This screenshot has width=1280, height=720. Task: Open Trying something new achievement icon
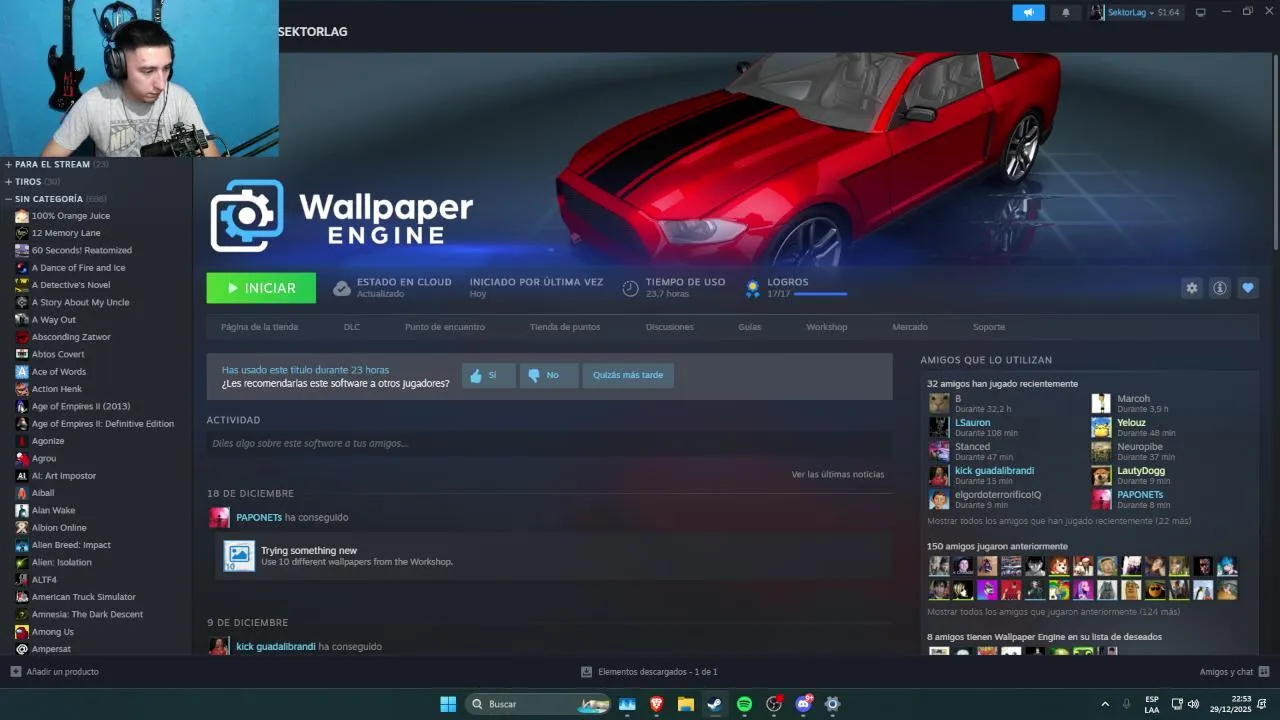239,556
